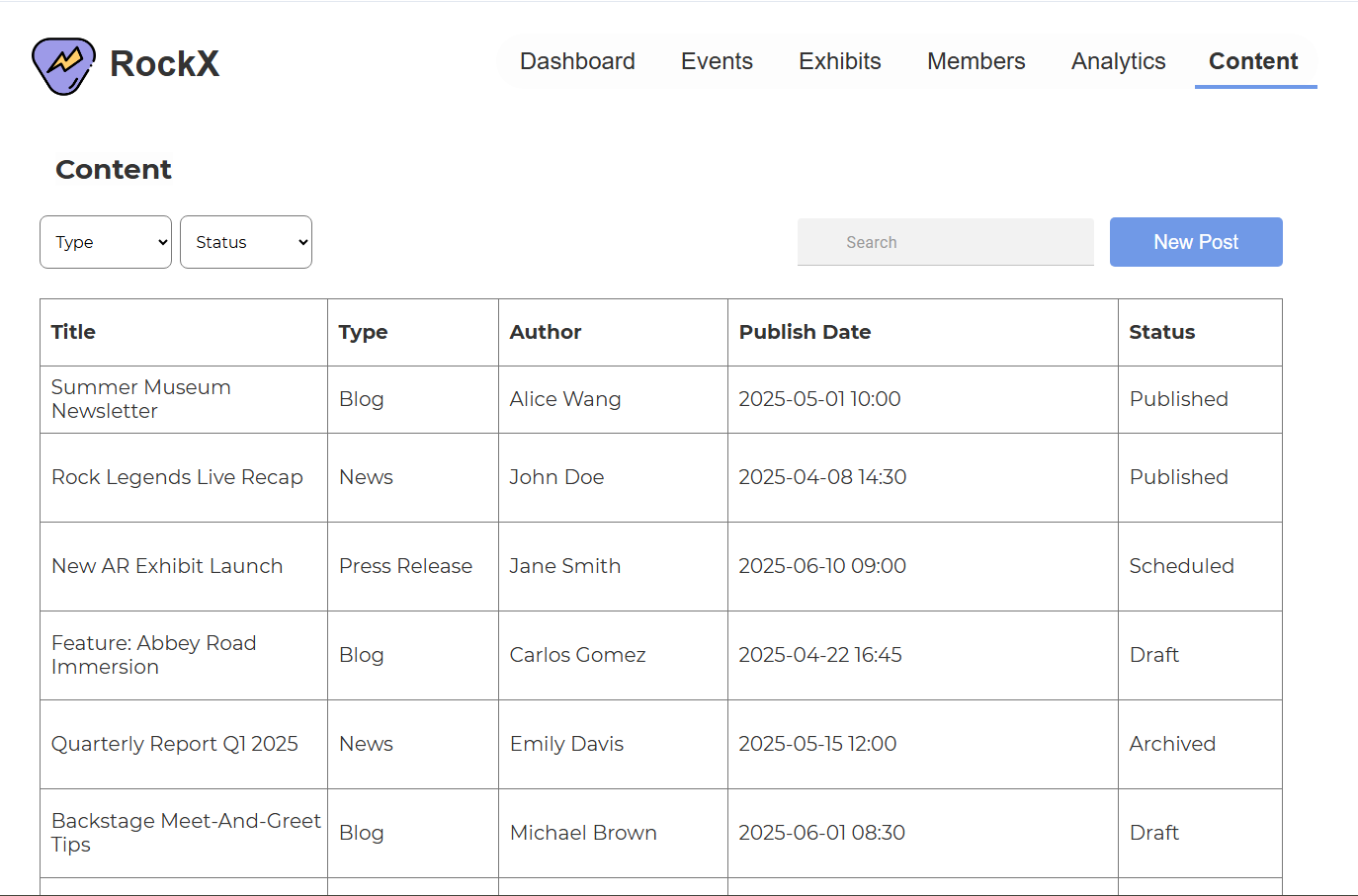View the Analytics tab
1358x896 pixels.
tap(1118, 61)
